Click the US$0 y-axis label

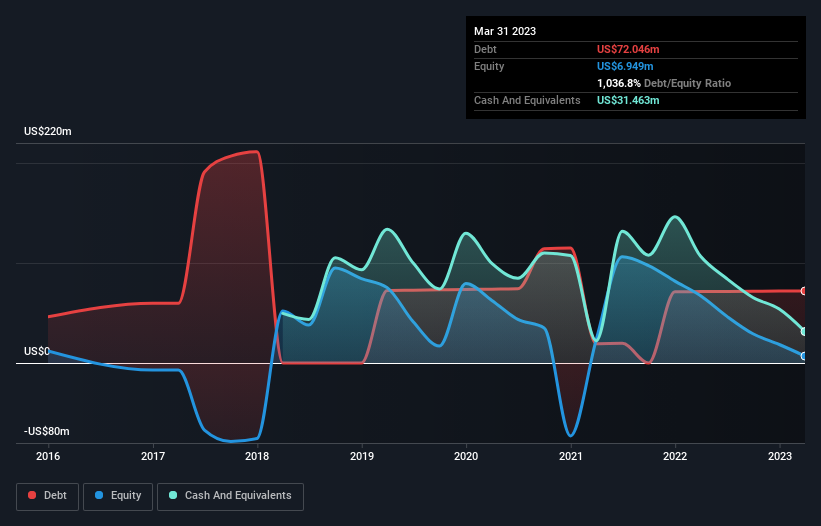37,351
